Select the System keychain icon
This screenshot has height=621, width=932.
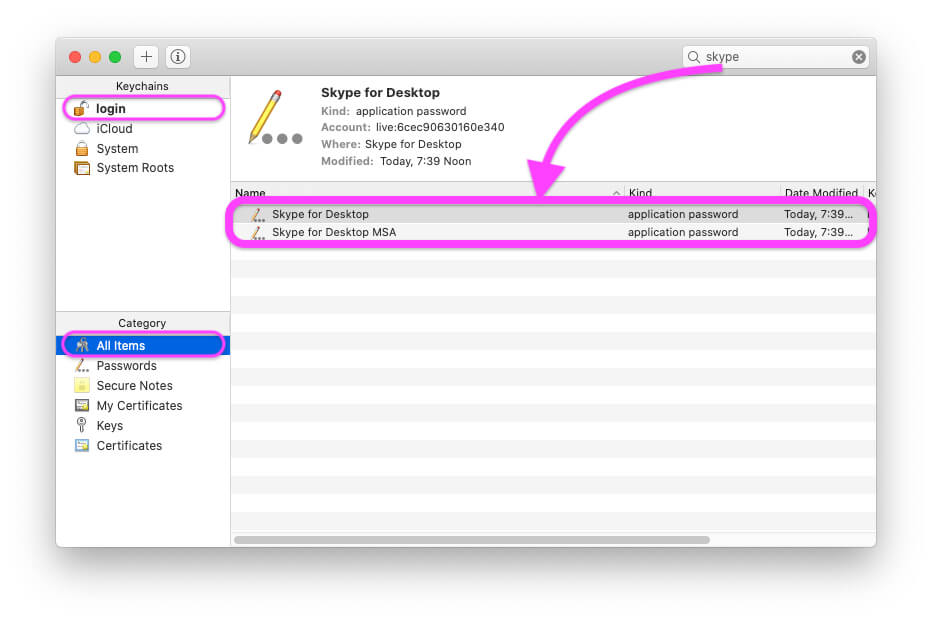(81, 148)
